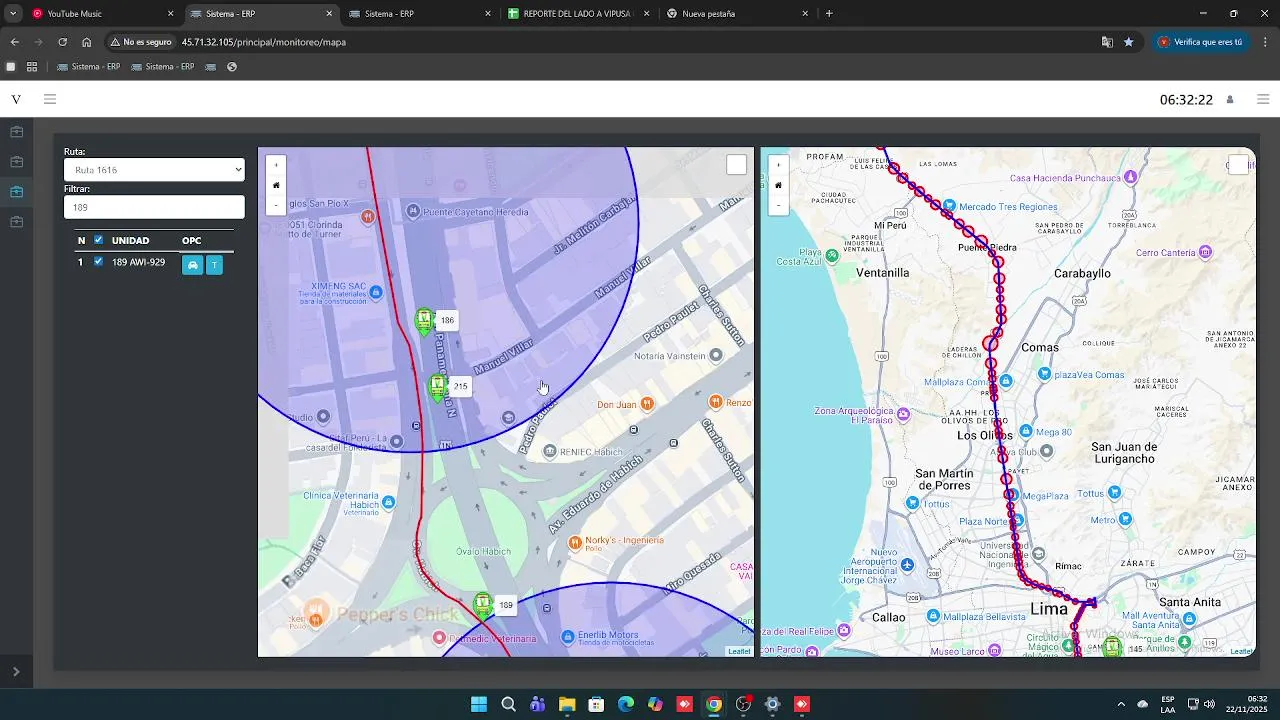Select bus marker 215 on the left map
The width and height of the screenshot is (1280, 720).
click(x=437, y=387)
